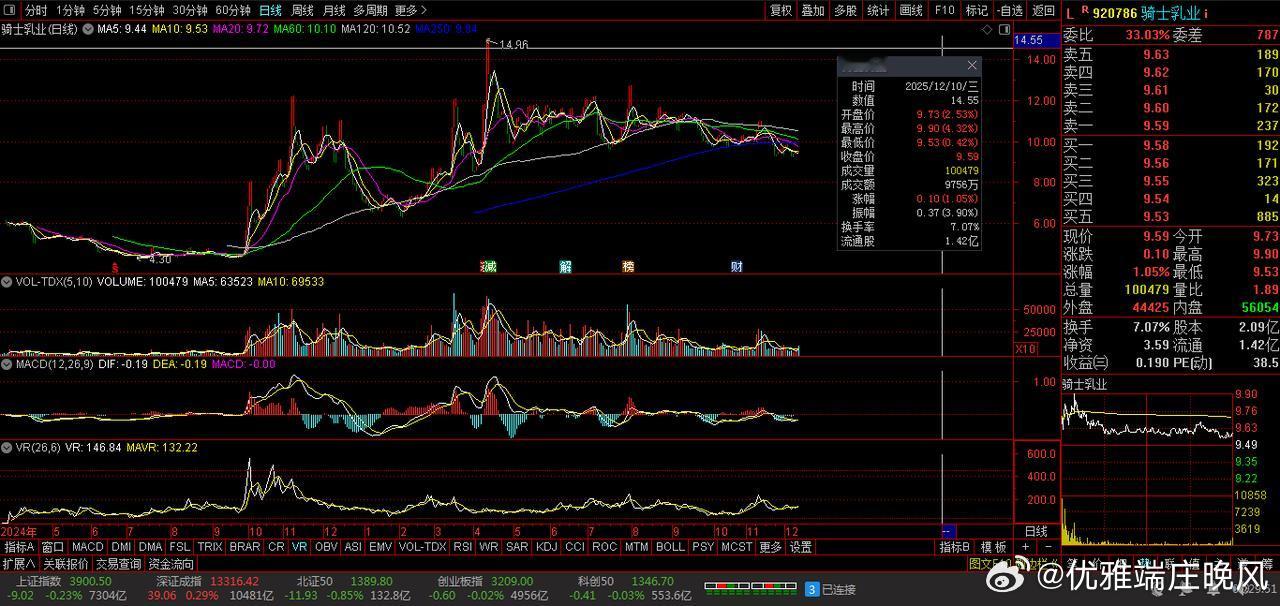Open F10 company info

pos(944,10)
